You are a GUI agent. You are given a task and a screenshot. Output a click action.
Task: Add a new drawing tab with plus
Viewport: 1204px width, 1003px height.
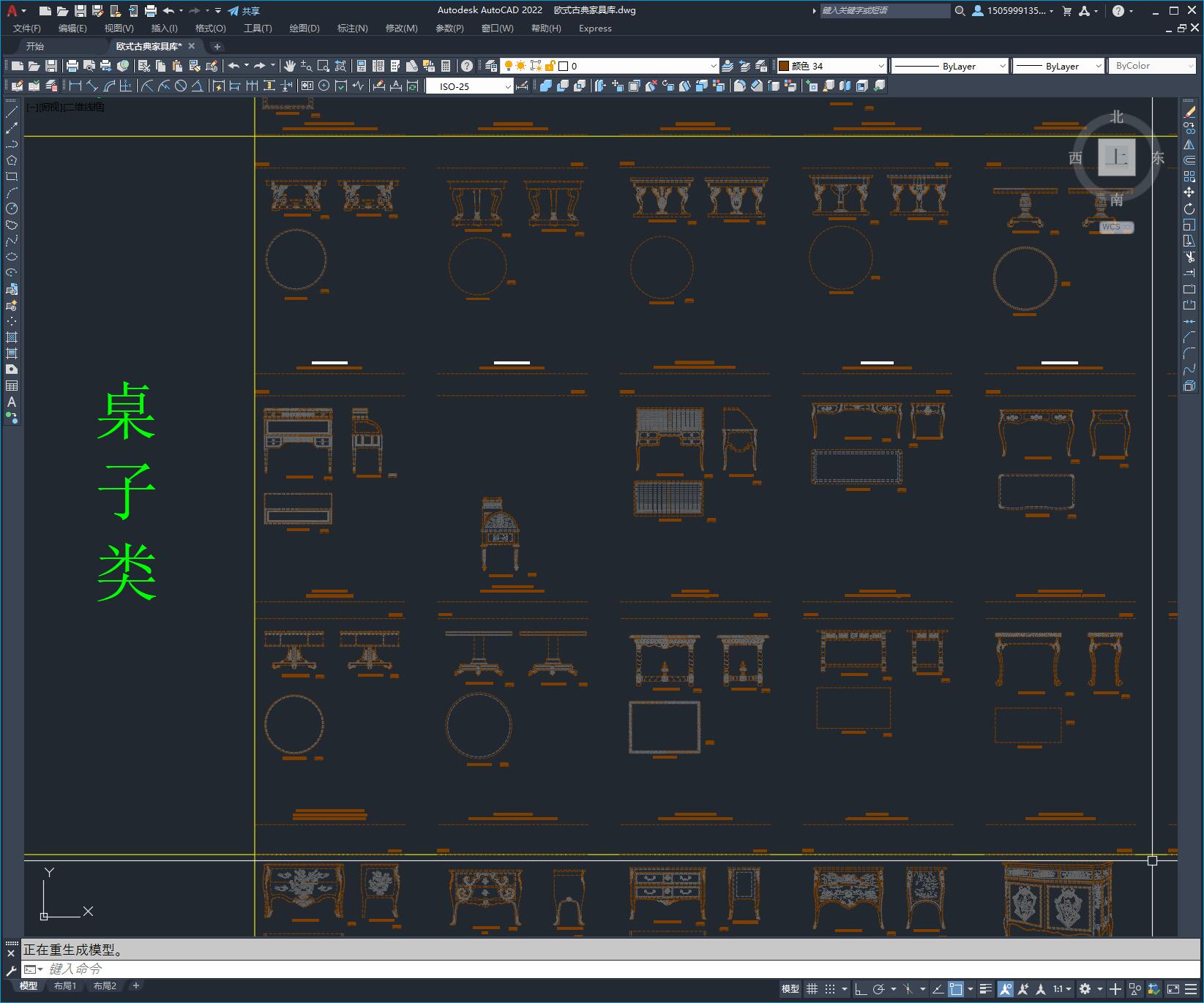pos(217,46)
